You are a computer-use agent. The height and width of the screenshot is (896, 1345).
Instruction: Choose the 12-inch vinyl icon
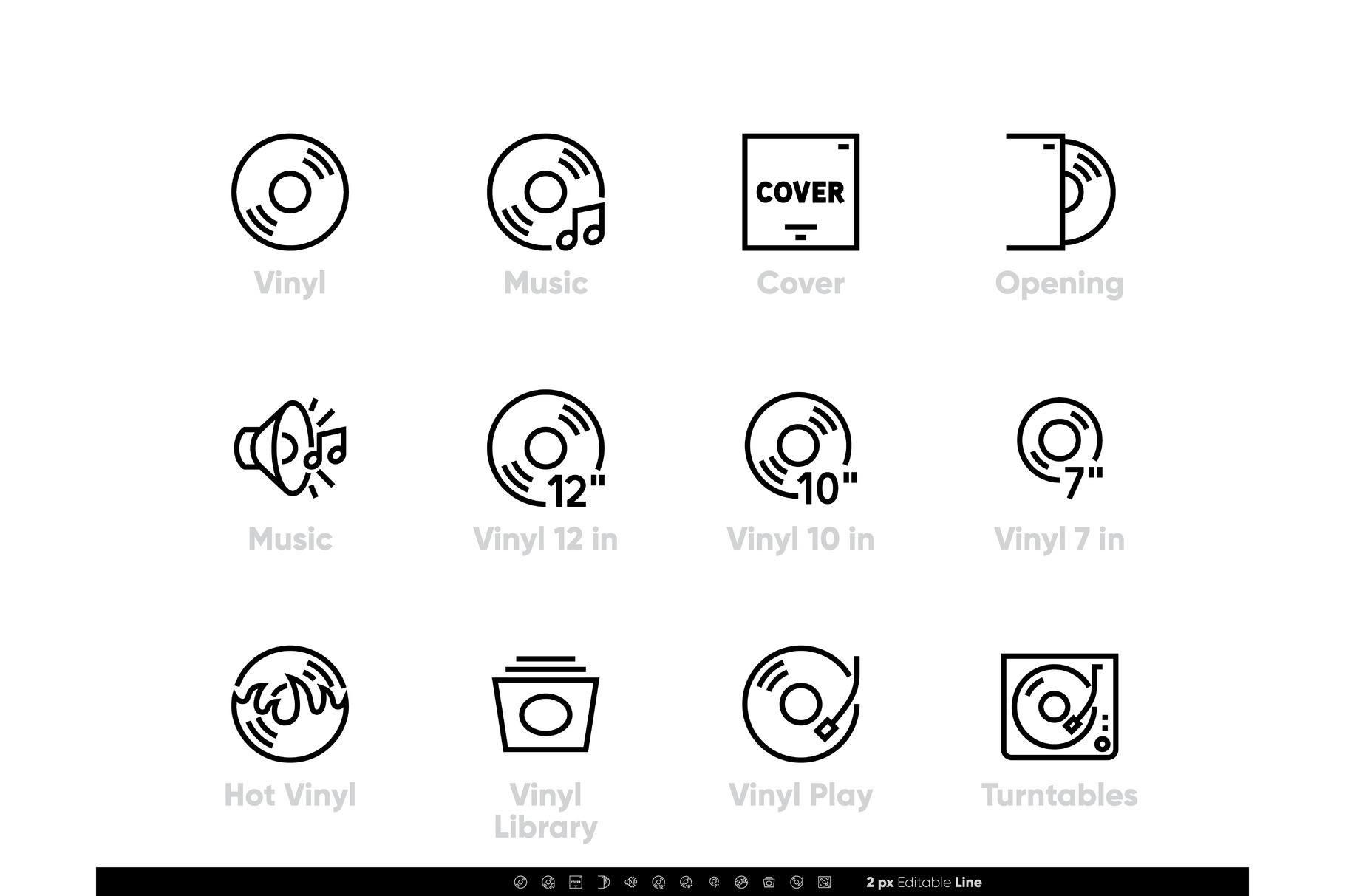click(x=545, y=448)
